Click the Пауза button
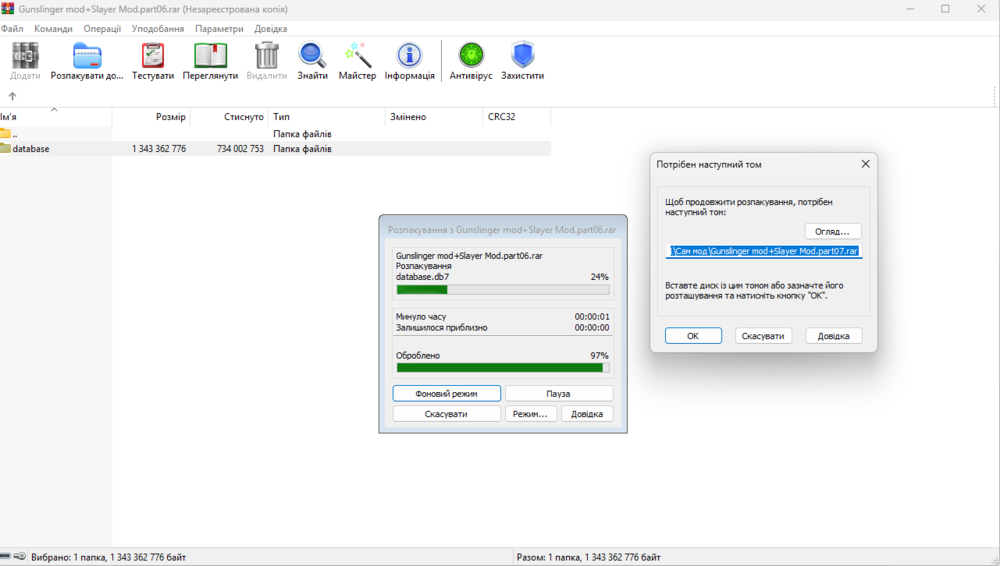This screenshot has width=1000, height=566. point(559,394)
